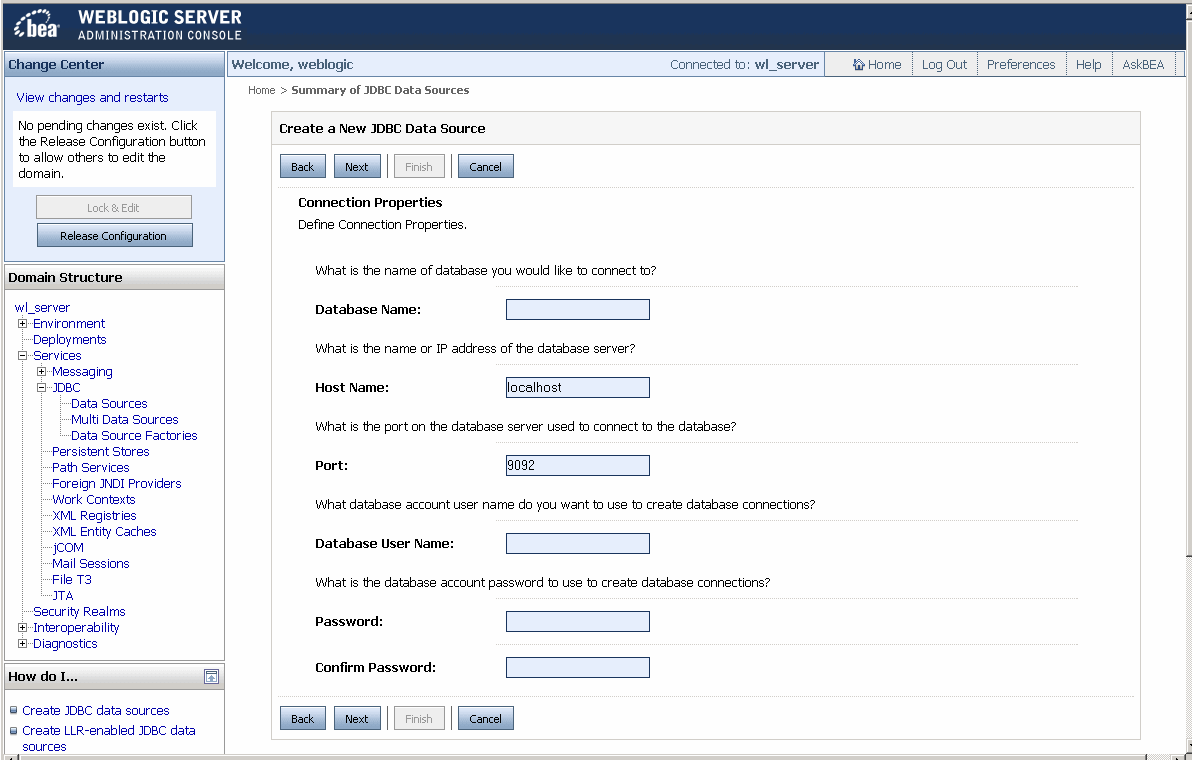Viewport: 1192px width, 760px height.
Task: Select Data Sources in the domain tree
Action: 108,403
